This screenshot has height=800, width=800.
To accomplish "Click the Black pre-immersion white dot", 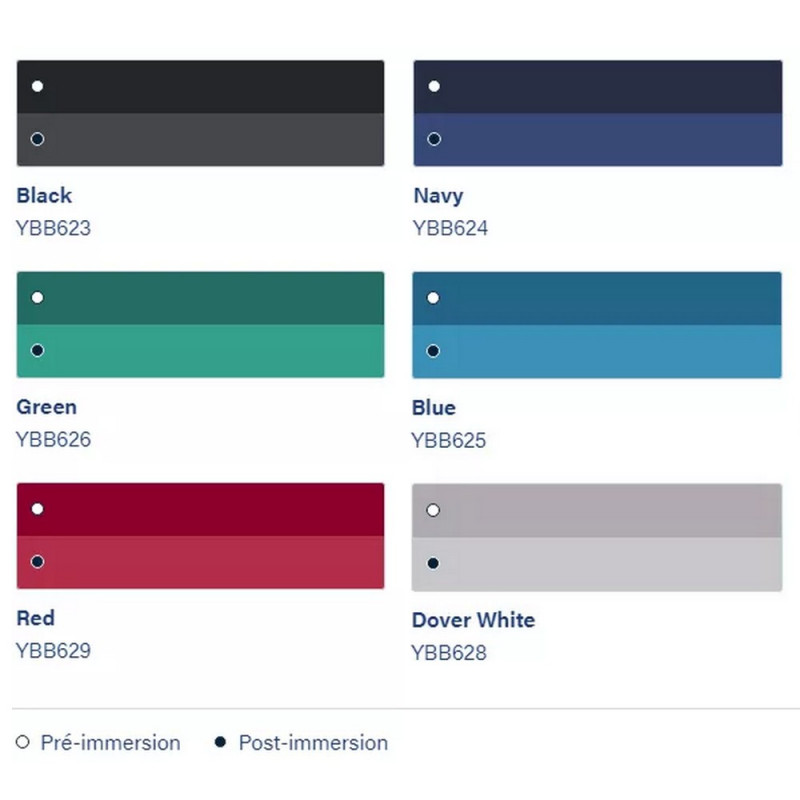I will click(x=37, y=86).
